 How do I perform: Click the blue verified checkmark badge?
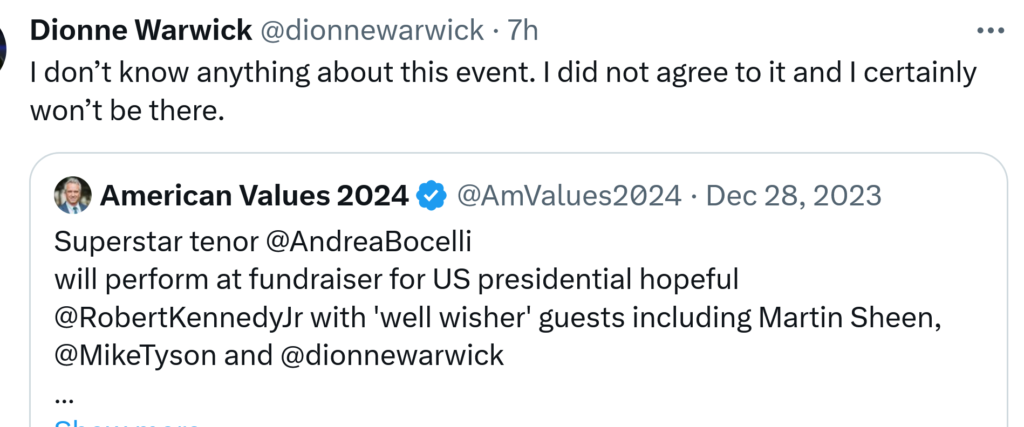(431, 196)
